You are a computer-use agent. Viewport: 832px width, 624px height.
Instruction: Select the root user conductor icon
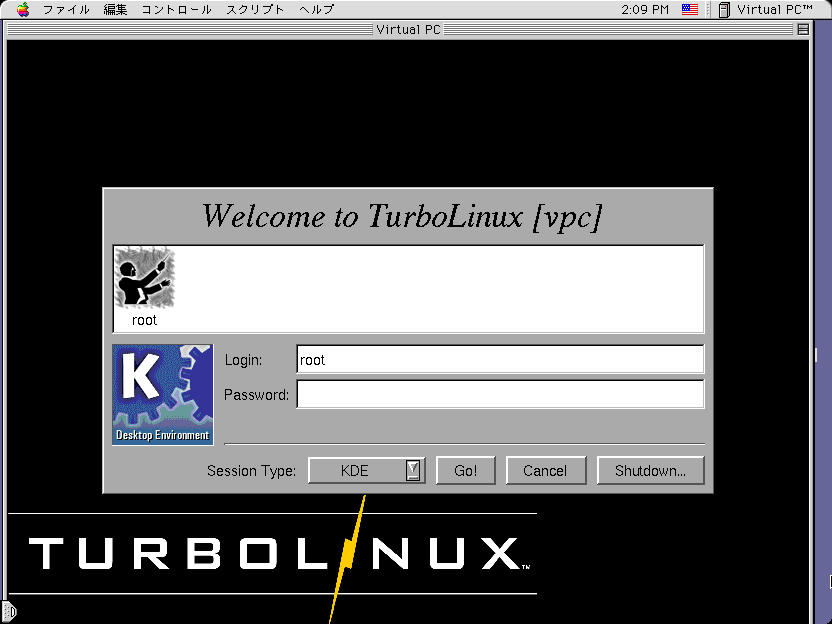(145, 277)
